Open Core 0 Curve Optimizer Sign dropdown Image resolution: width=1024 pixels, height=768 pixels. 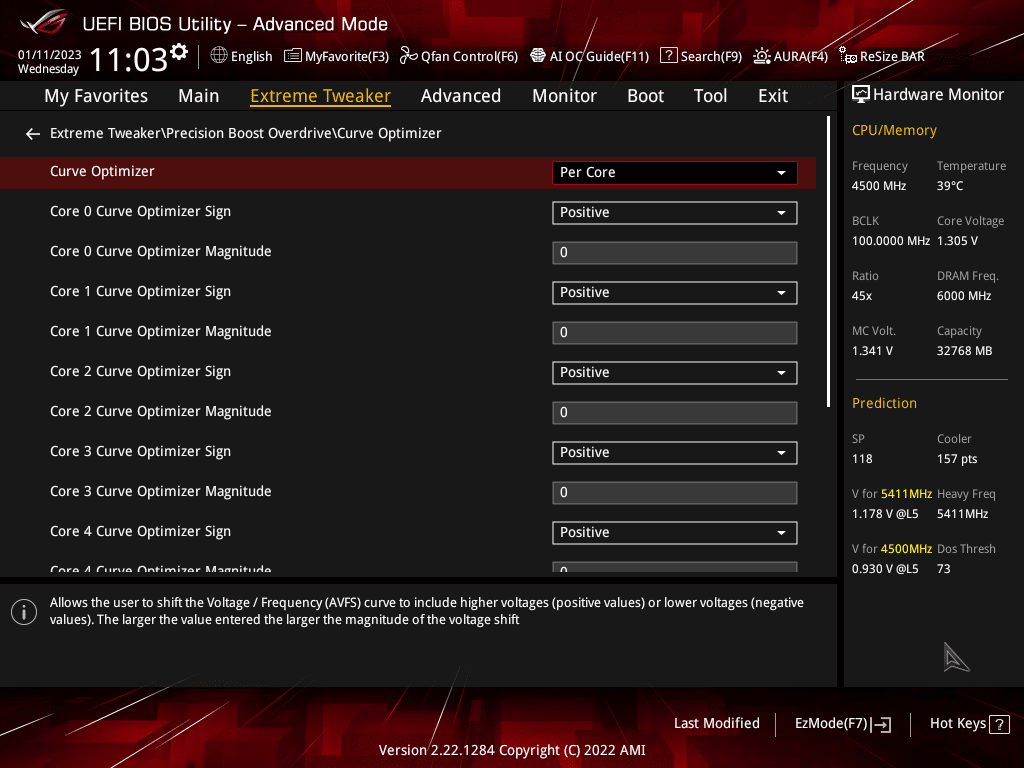tap(675, 213)
